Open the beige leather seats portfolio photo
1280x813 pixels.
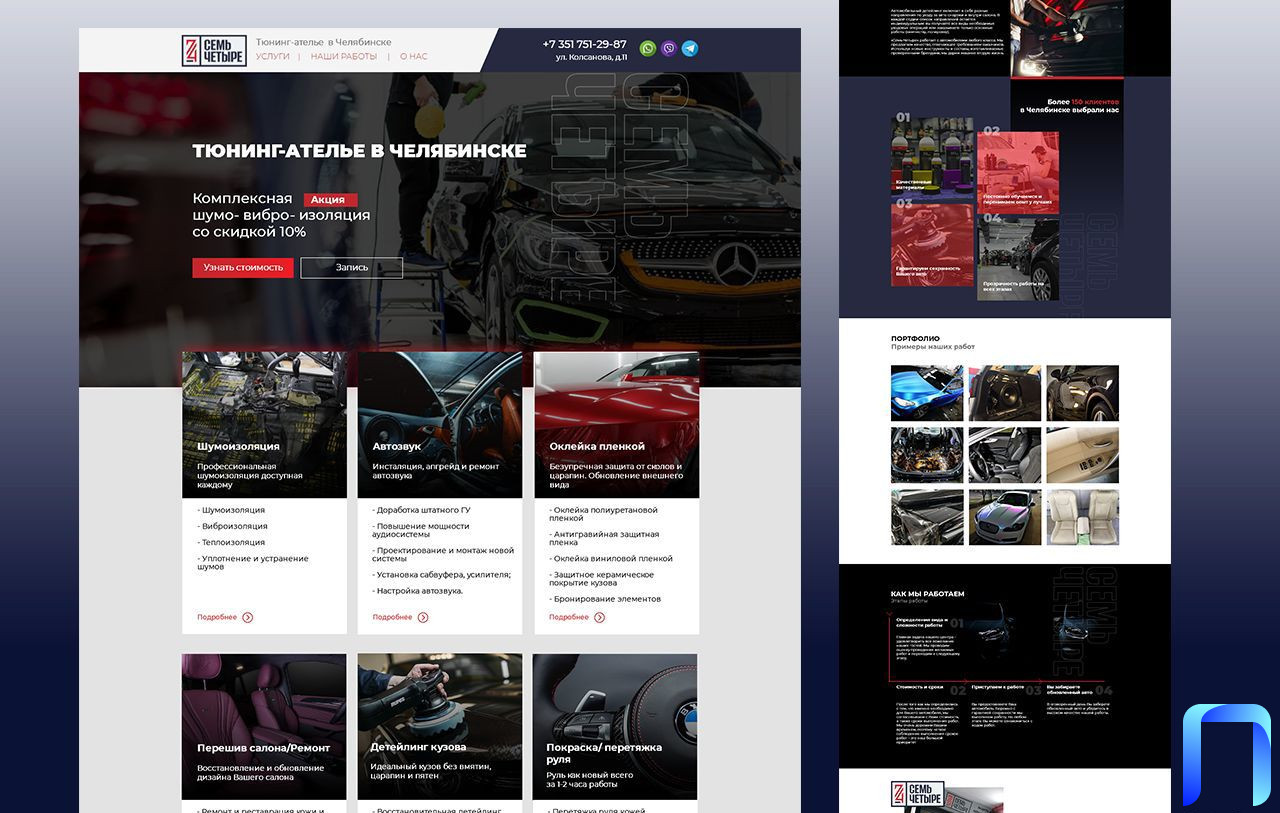(1083, 517)
